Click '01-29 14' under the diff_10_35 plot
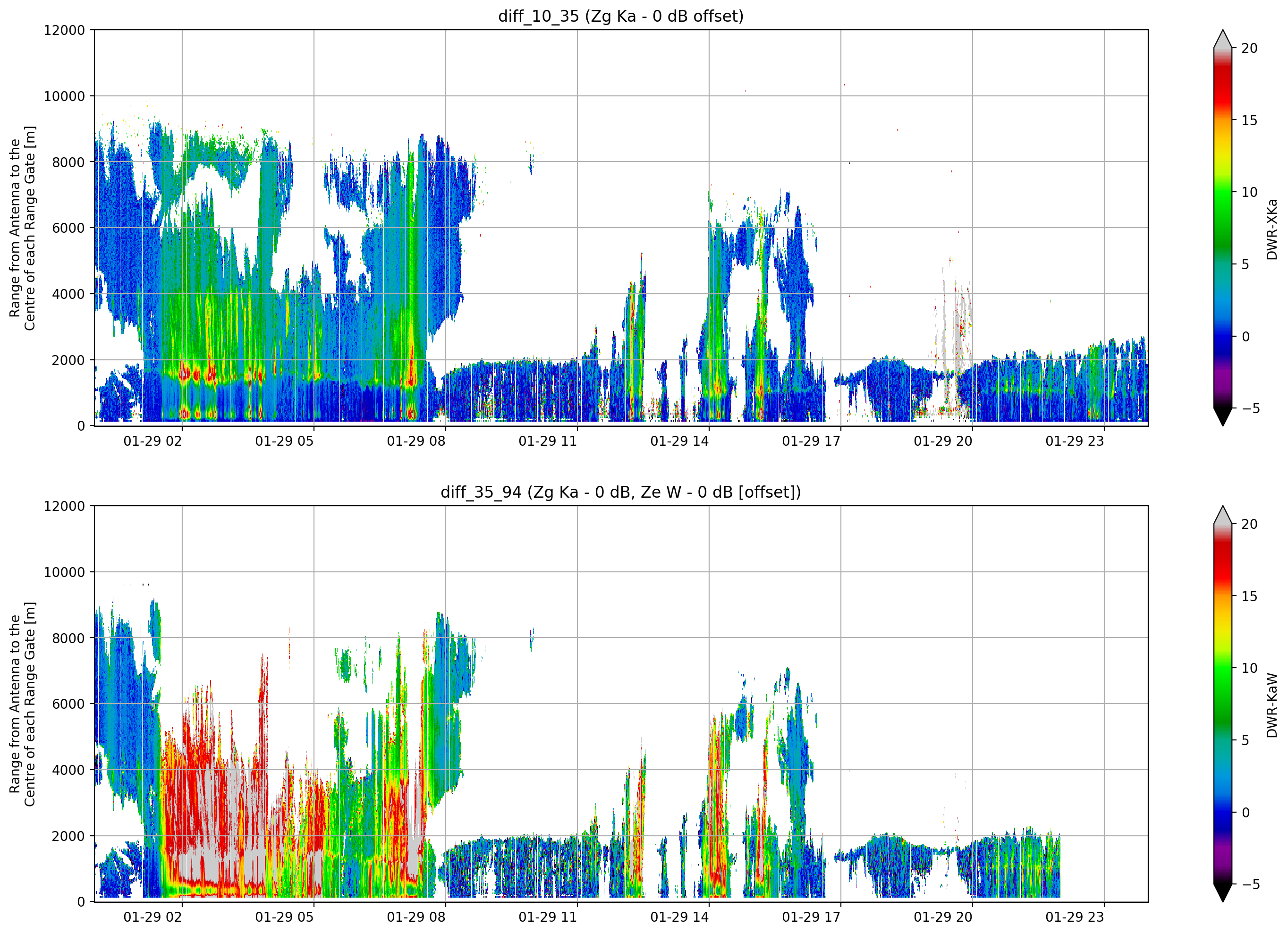 pyautogui.click(x=680, y=442)
